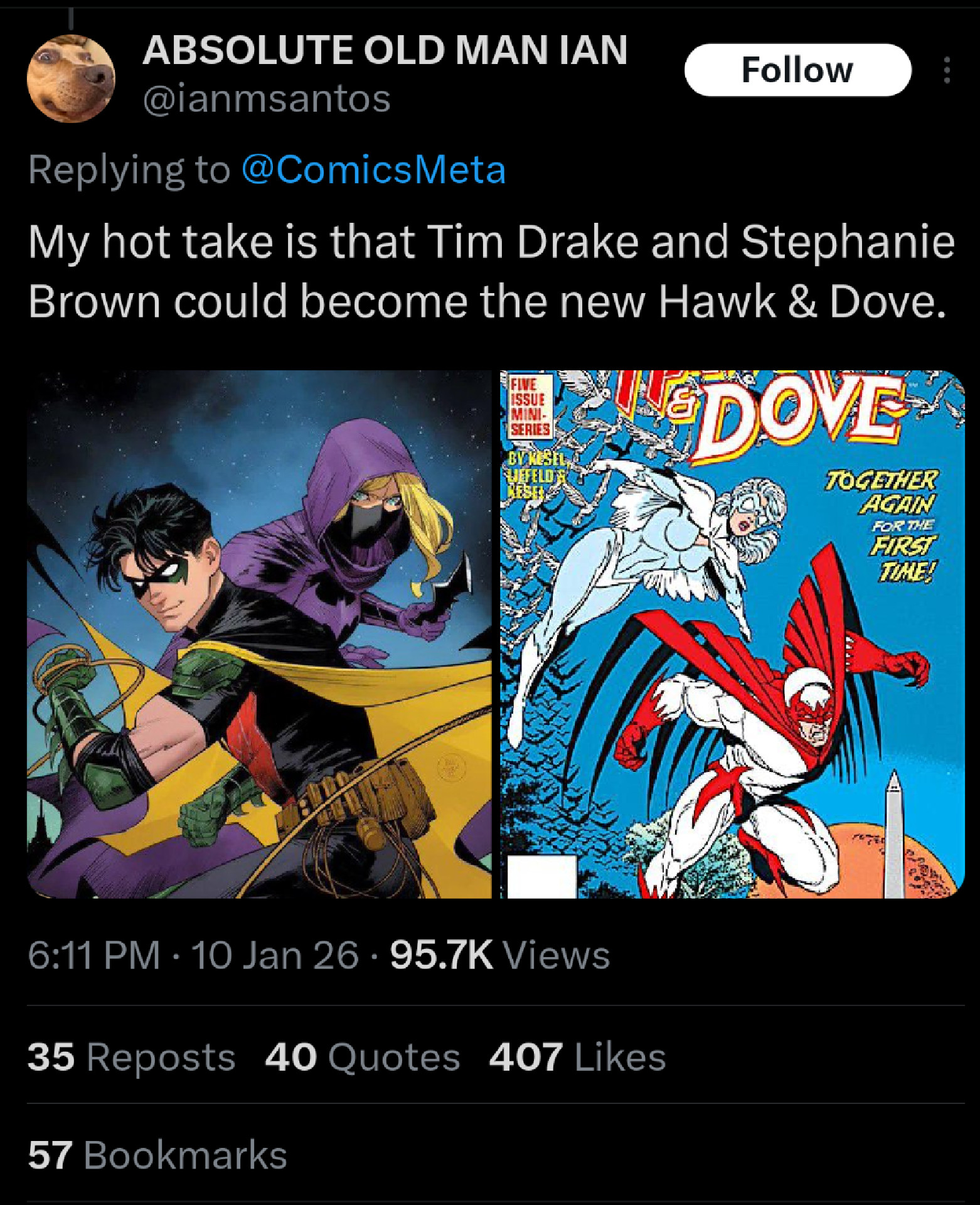Click the "Replying to" label
The image size is (980, 1205).
point(129,169)
